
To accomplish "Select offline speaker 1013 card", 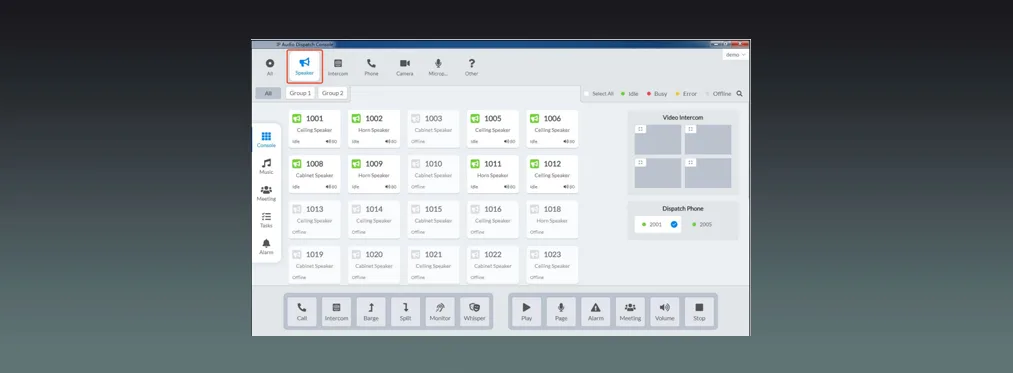I will point(315,219).
